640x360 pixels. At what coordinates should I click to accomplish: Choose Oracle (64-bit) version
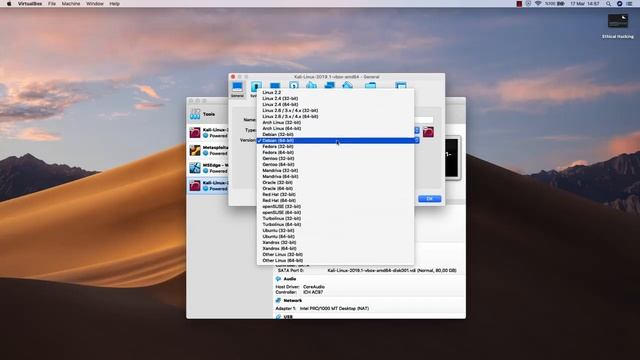tap(336, 189)
